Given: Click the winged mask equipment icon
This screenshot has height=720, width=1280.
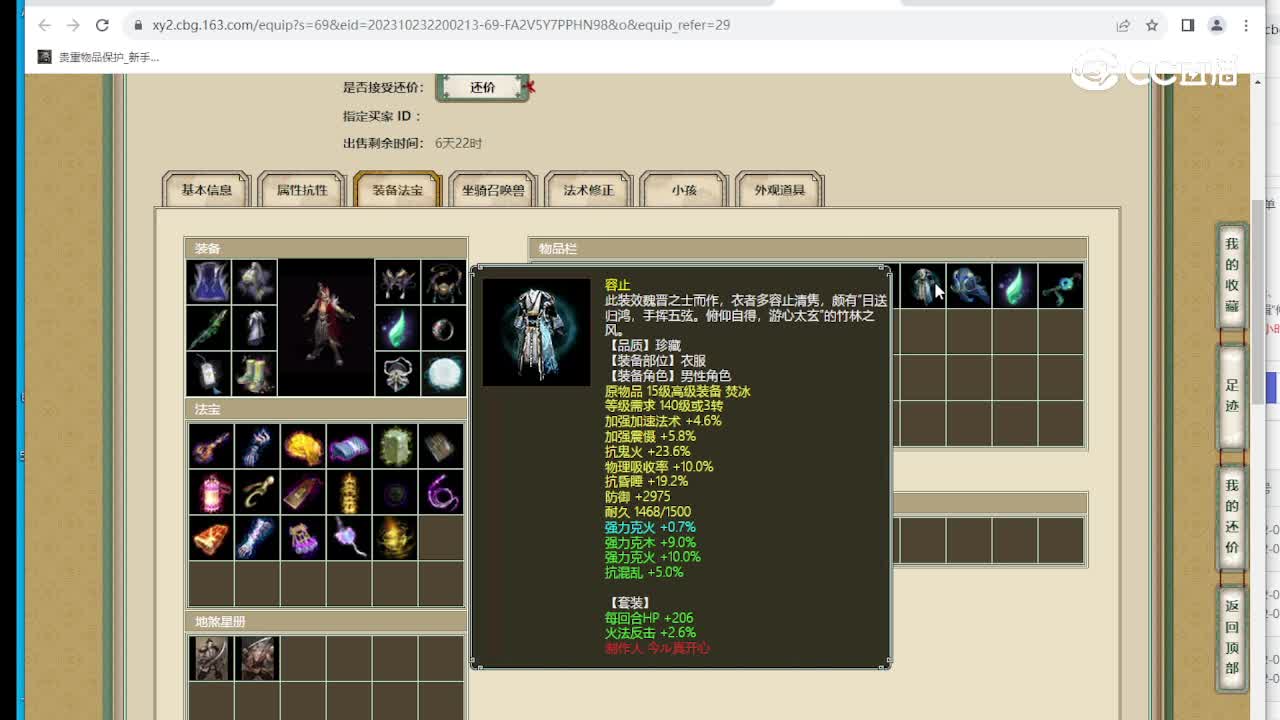Looking at the screenshot, I should (x=397, y=282).
